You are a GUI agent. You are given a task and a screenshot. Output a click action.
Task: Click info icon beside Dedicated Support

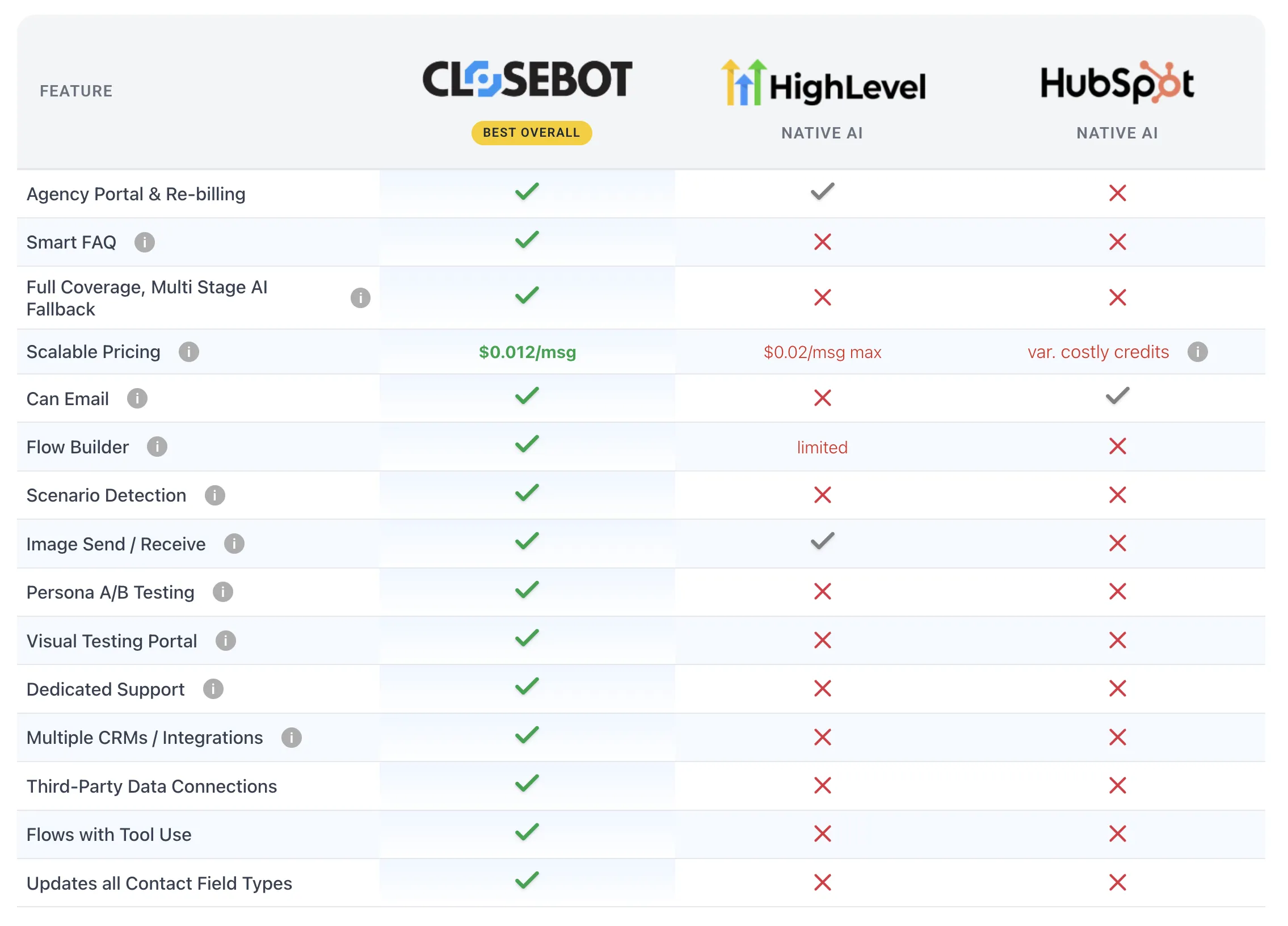(213, 689)
